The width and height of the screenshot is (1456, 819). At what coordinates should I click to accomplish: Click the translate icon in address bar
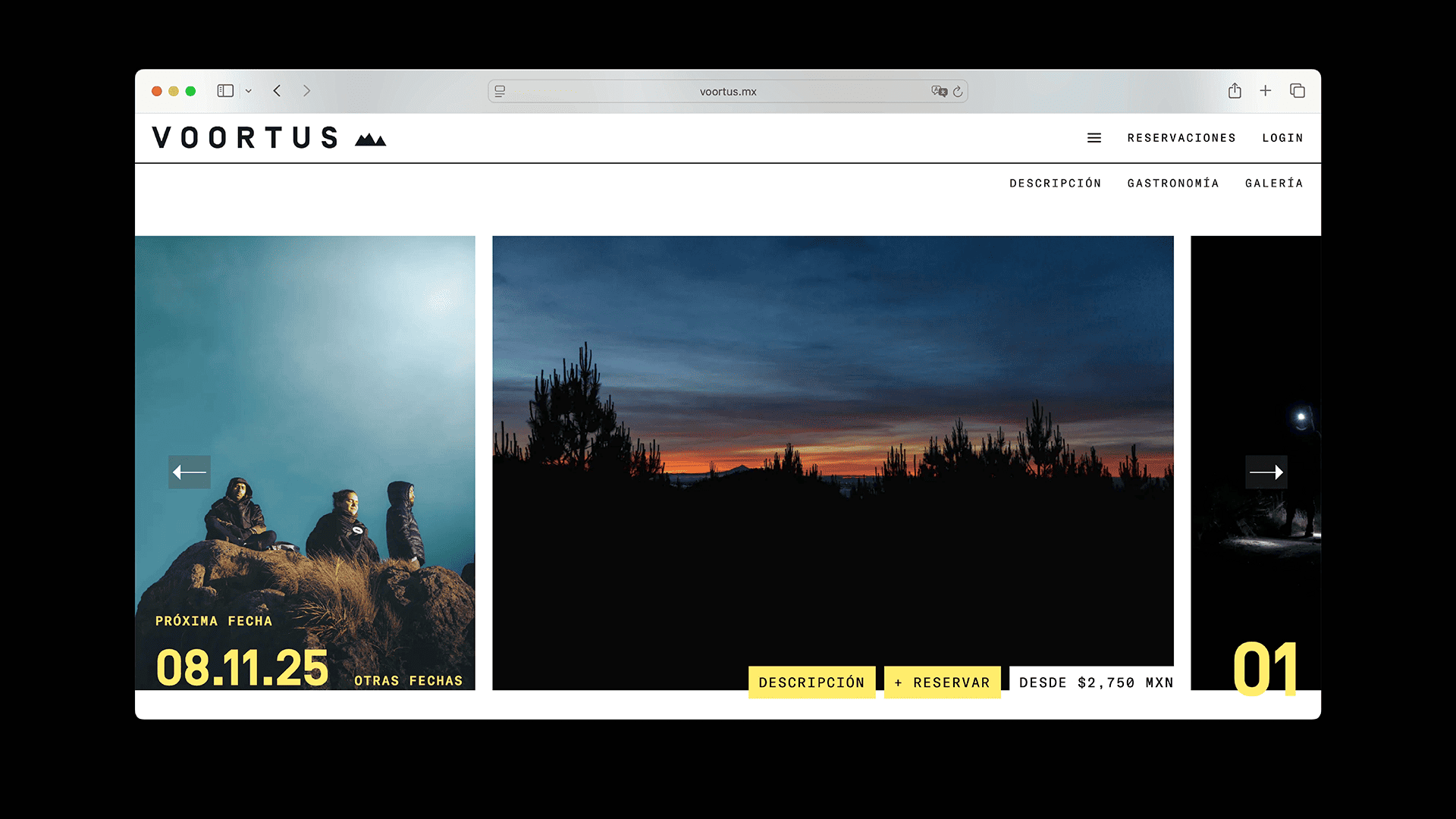click(x=939, y=91)
